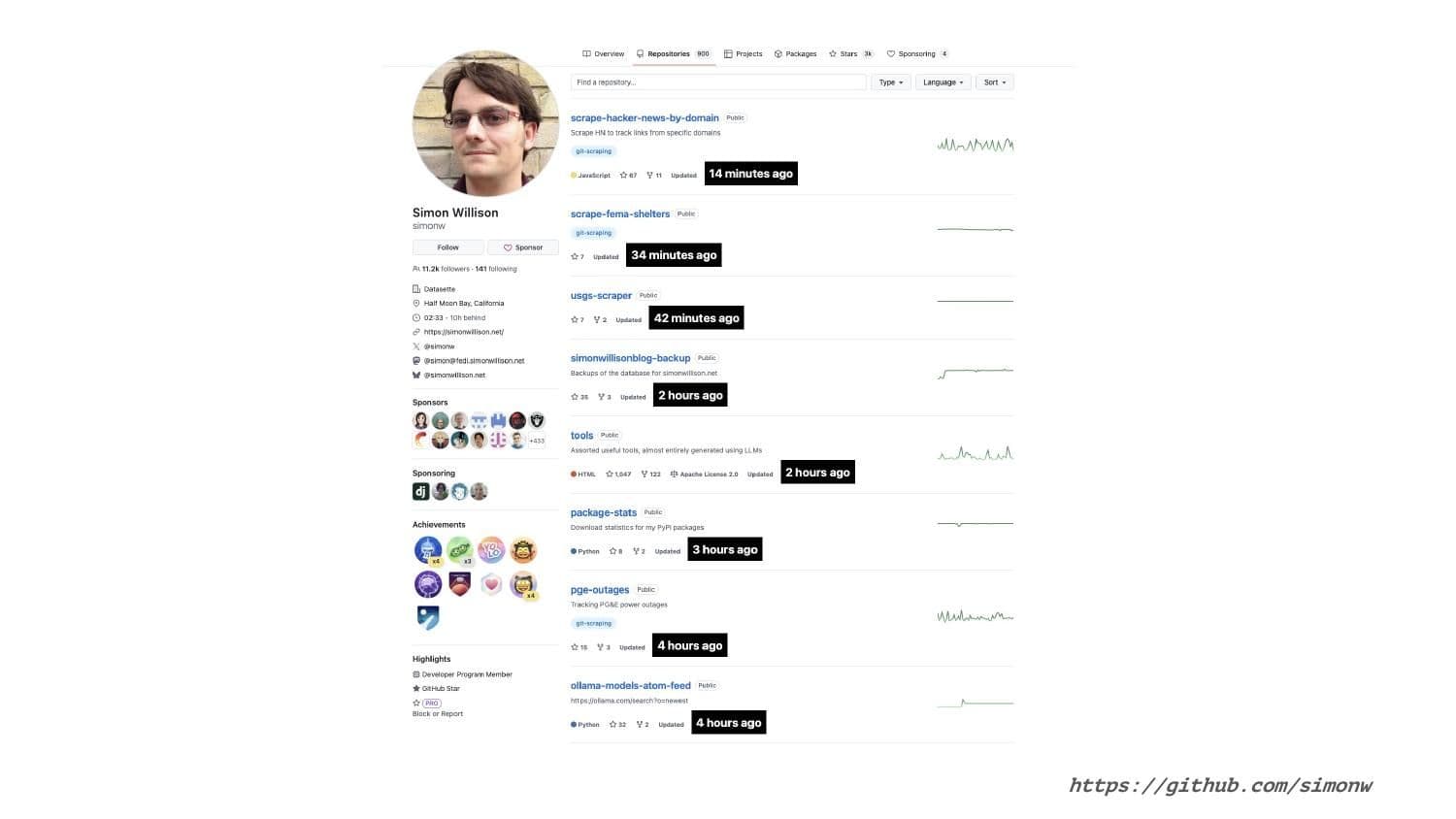Screen dimensions: 1456x819
Task: Open the +433 sponsors overflow badge
Action: pyautogui.click(x=536, y=441)
